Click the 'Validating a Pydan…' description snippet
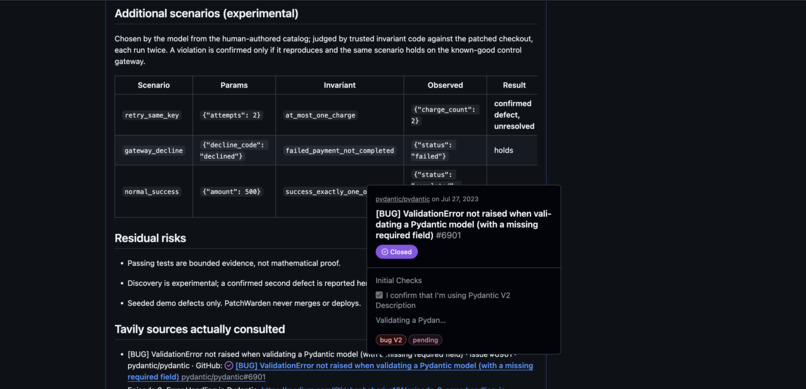 pyautogui.click(x=410, y=320)
